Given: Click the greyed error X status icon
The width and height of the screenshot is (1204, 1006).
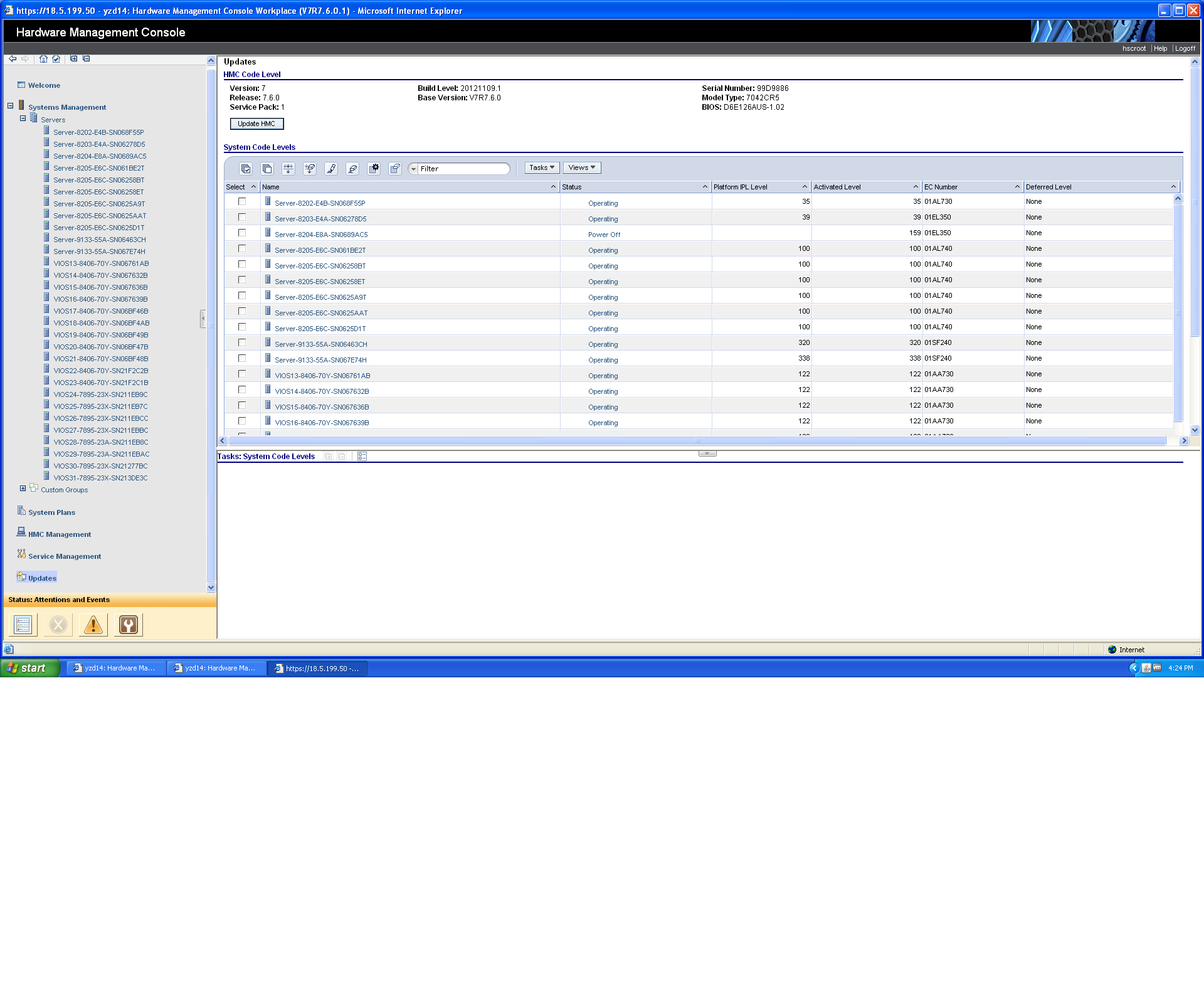Looking at the screenshot, I should pyautogui.click(x=58, y=625).
